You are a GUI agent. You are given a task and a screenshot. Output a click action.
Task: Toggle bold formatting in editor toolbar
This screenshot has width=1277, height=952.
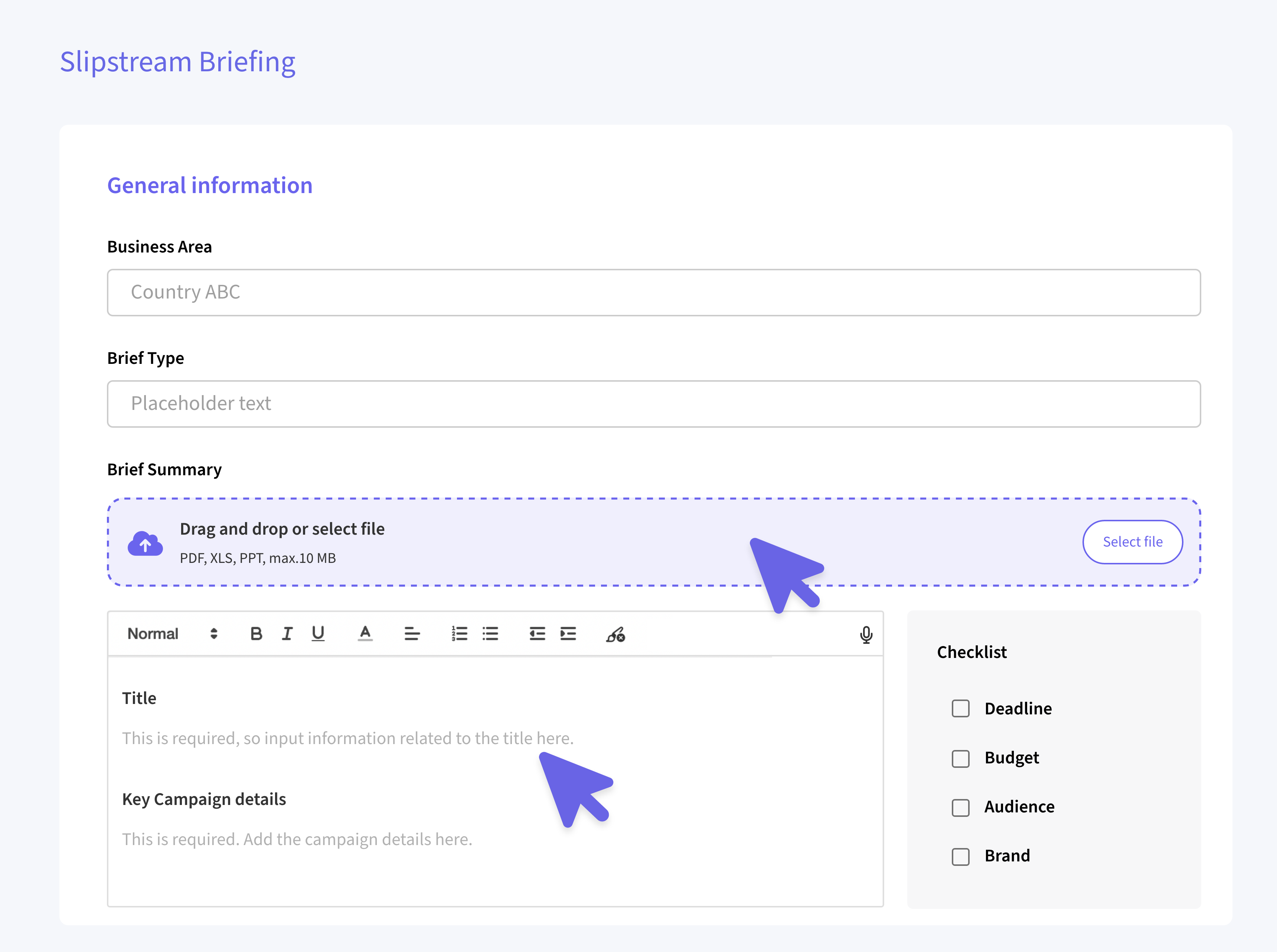coord(256,634)
